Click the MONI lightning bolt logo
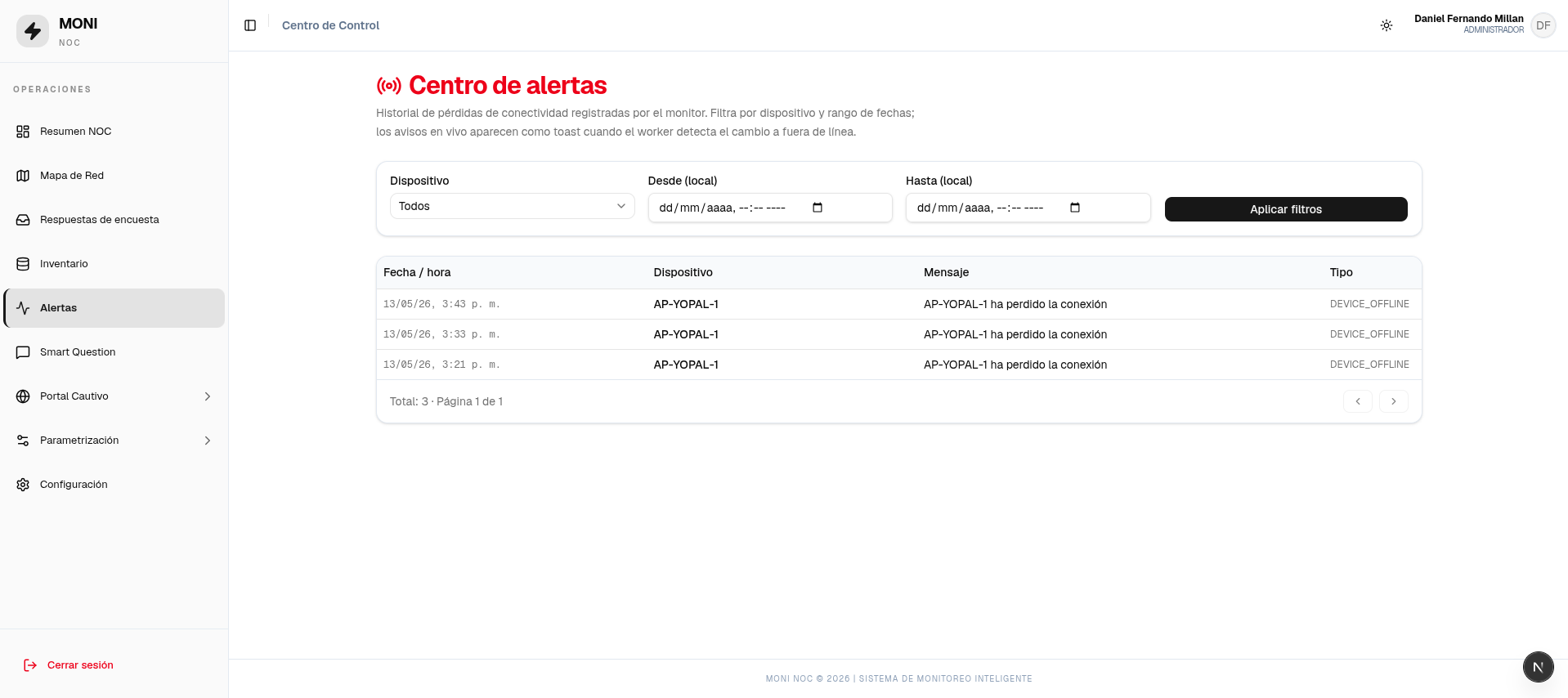 coord(33,31)
